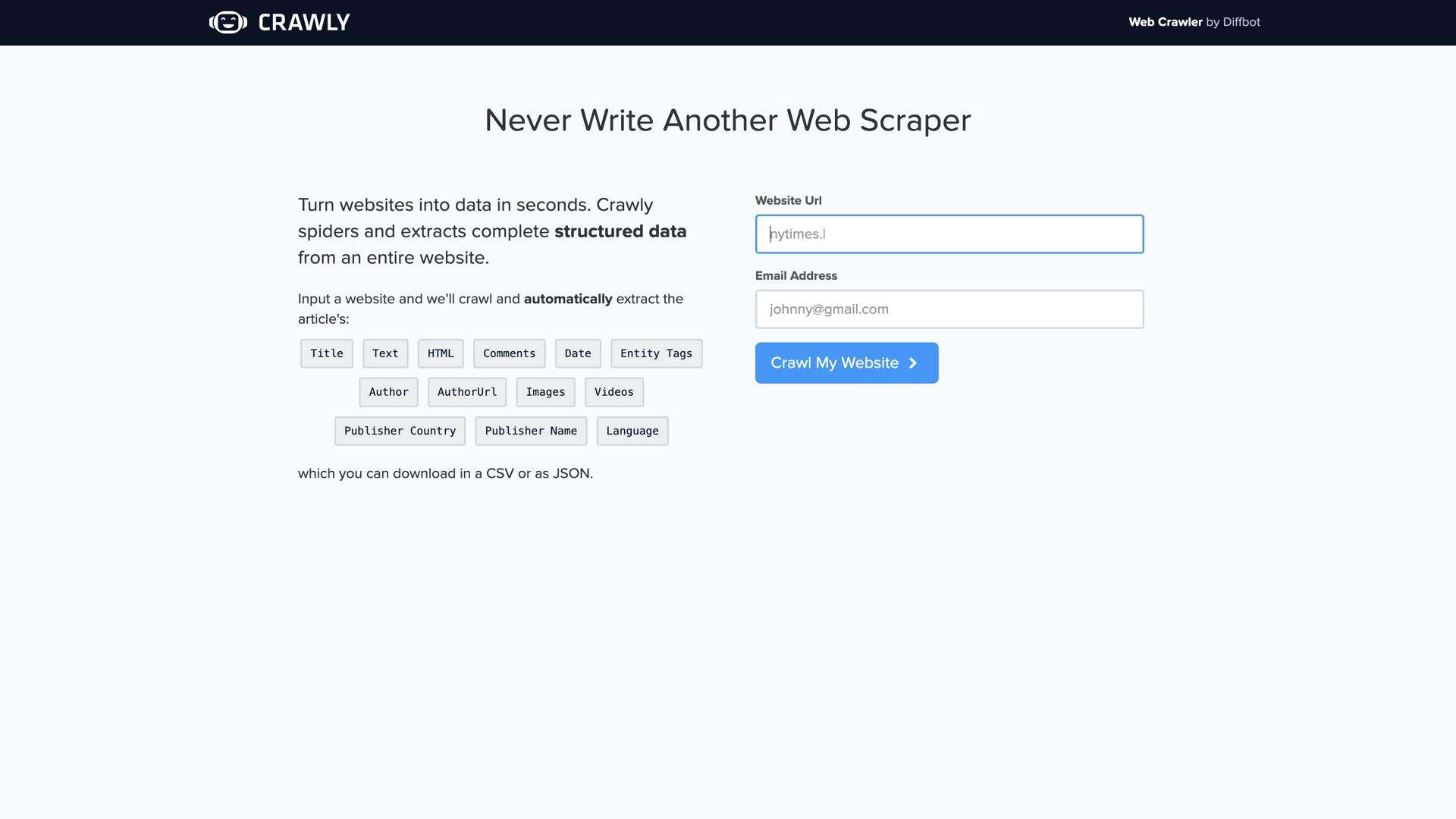Click the chevron arrow on Crawl button

click(x=913, y=363)
